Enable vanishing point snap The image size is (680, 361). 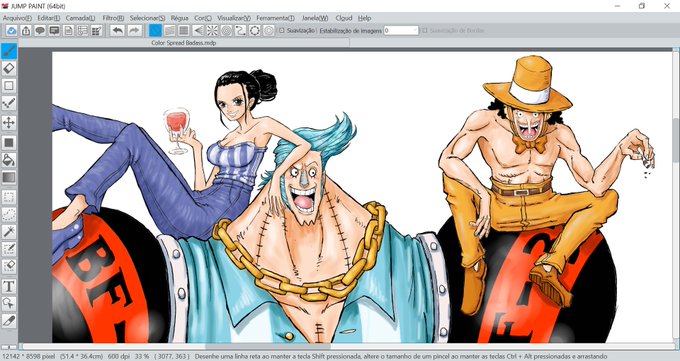pos(198,30)
